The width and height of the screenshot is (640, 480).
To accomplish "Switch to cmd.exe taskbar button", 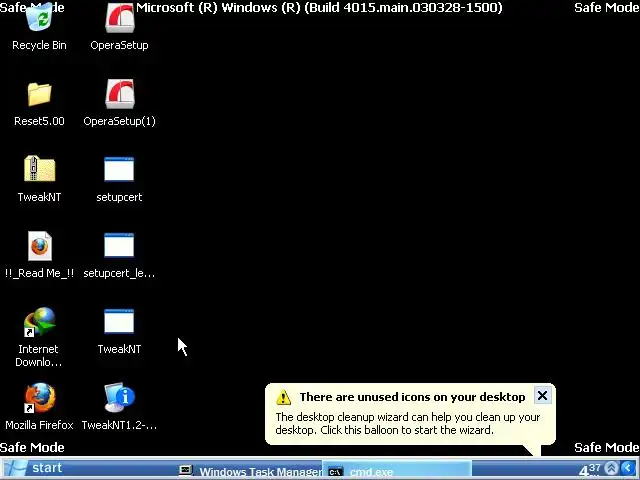I will tap(397, 471).
